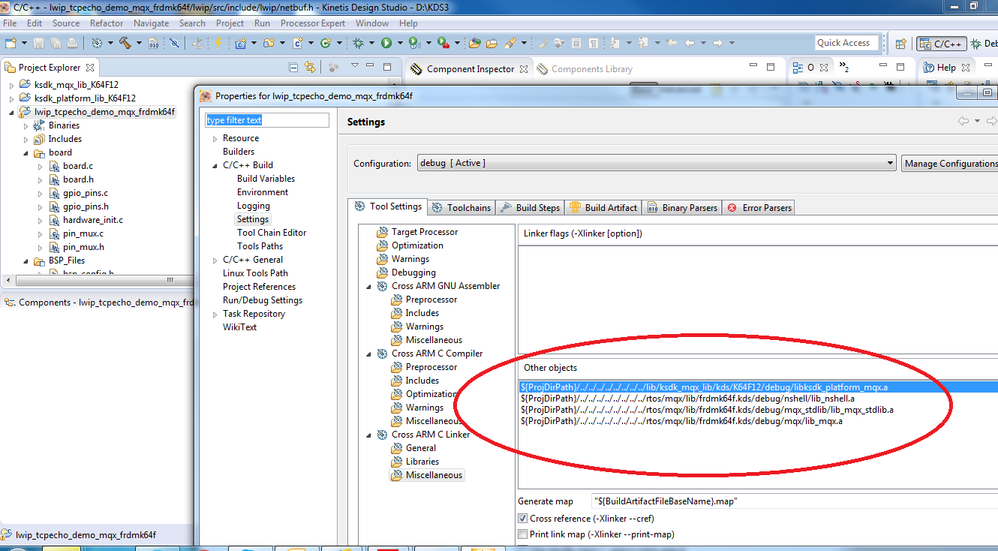Close the Project Explorer tab
This screenshot has width=998, height=551.
[x=90, y=67]
